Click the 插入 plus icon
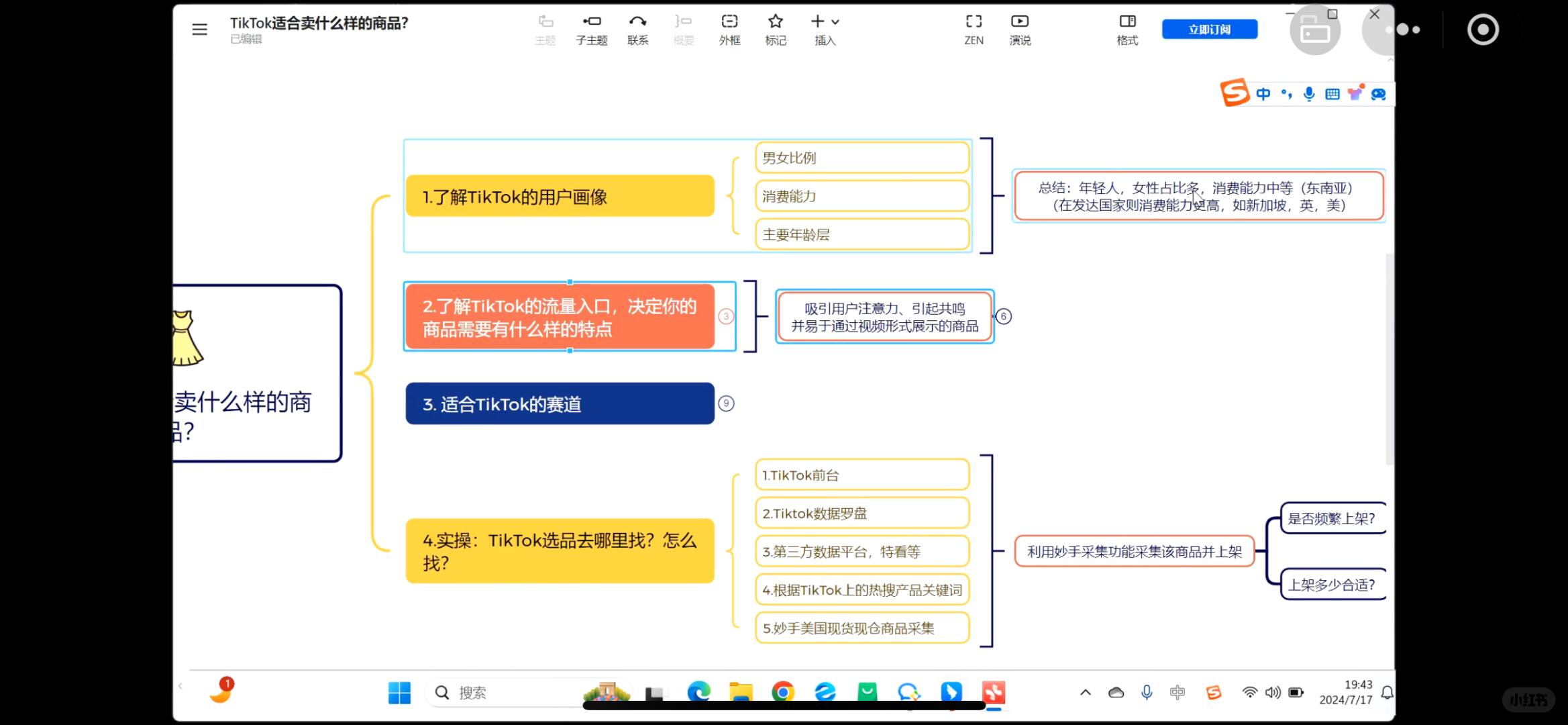The width and height of the screenshot is (1568, 725). click(817, 21)
